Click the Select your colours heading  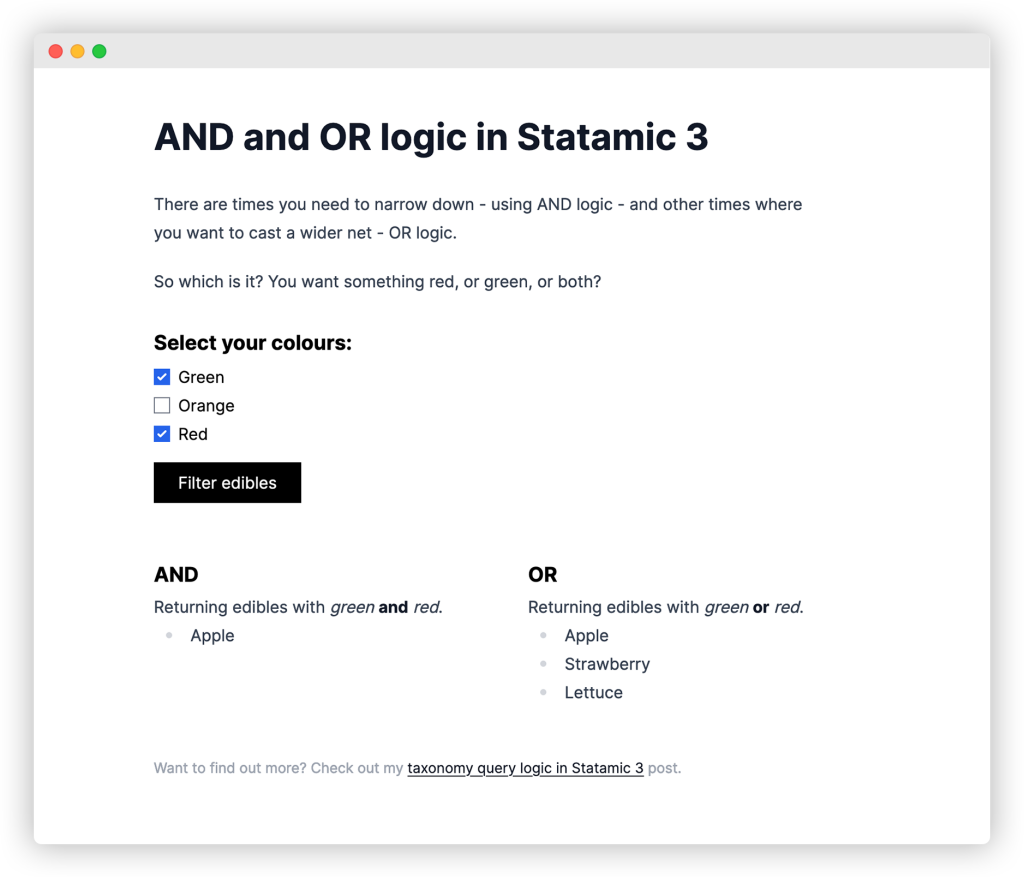pos(253,343)
